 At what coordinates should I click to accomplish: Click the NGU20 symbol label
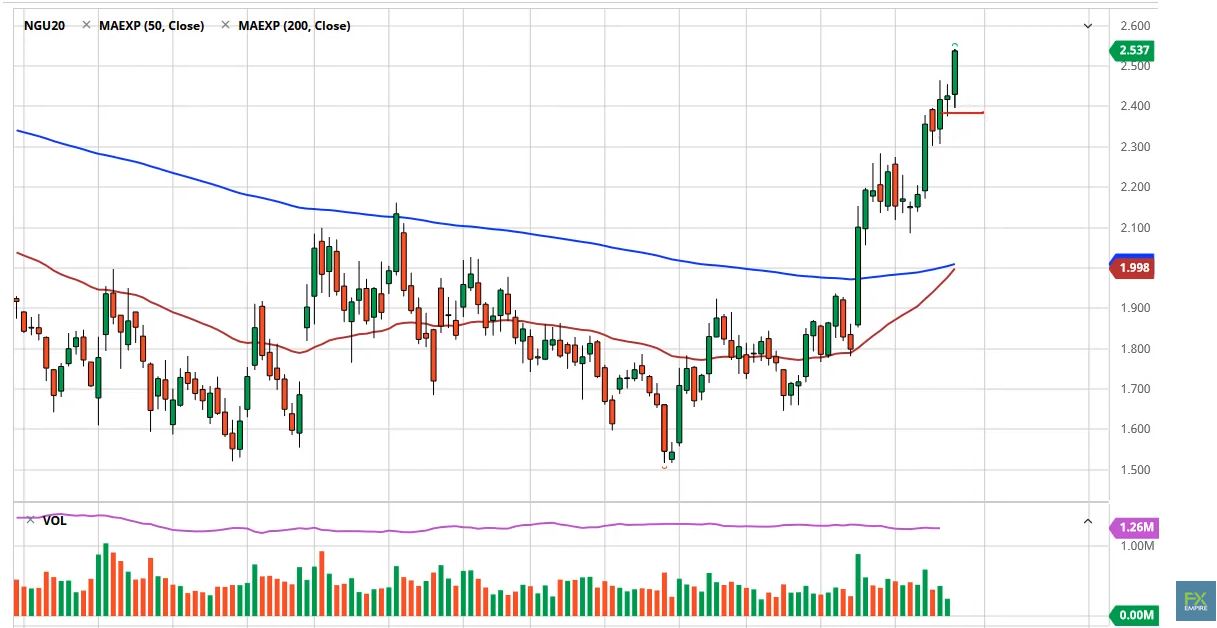tap(45, 26)
